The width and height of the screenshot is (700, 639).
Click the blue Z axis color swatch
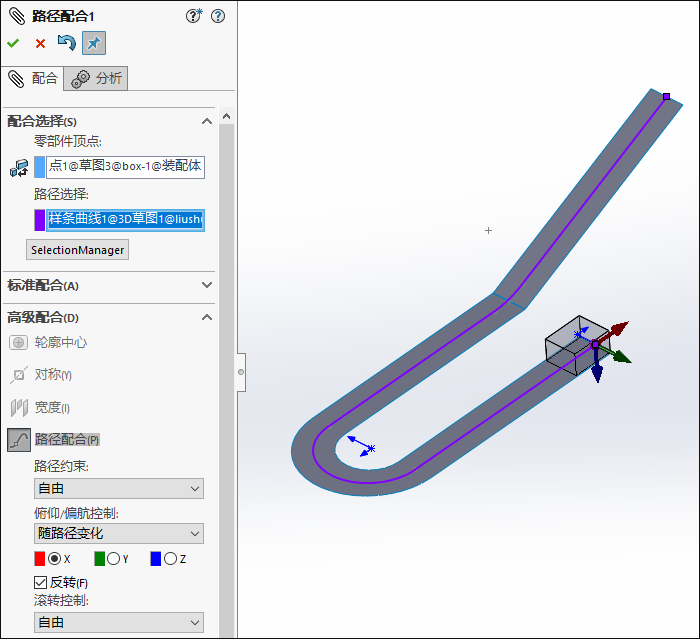tap(156, 559)
